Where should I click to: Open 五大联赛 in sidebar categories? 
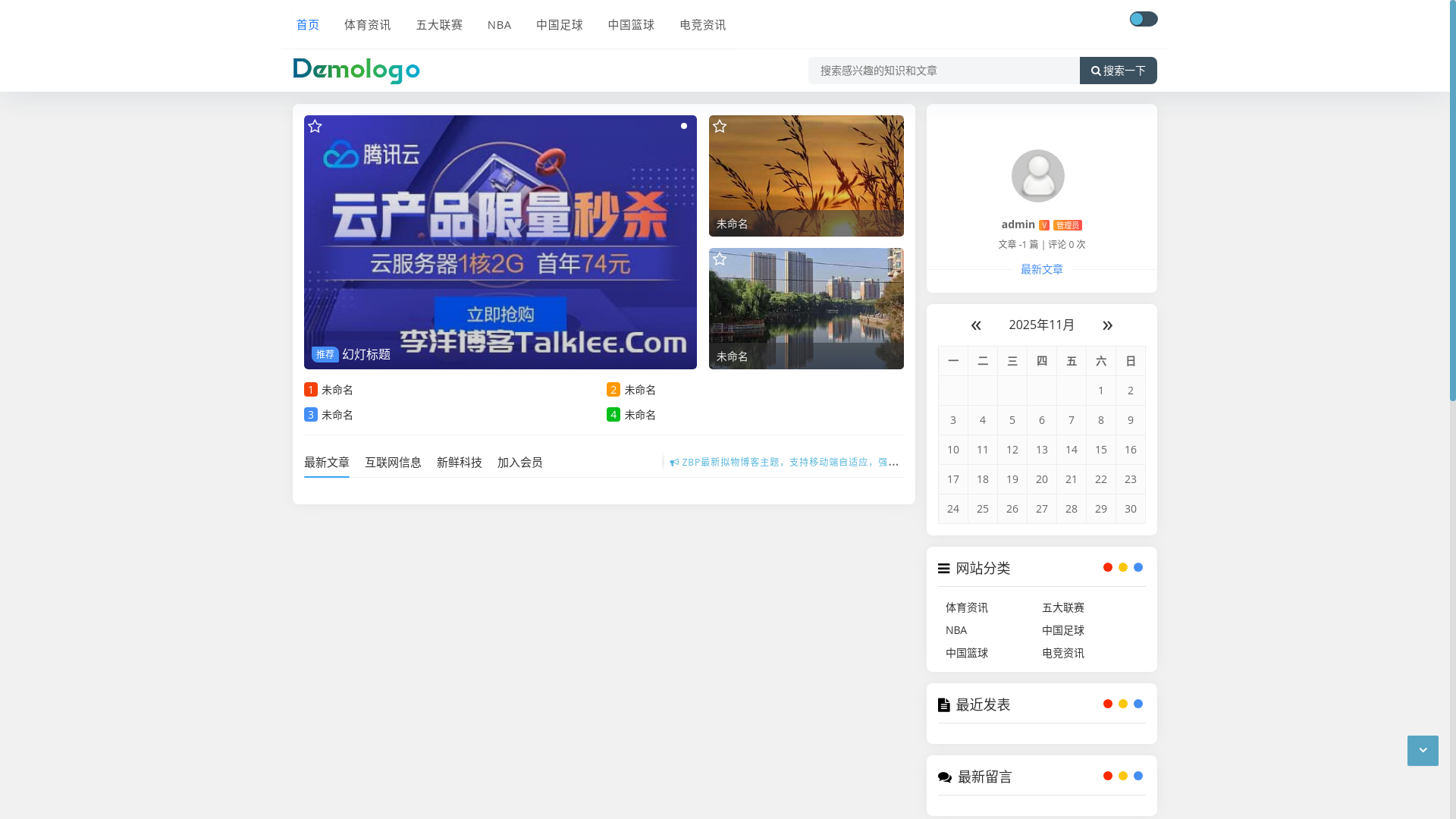pyautogui.click(x=1063, y=607)
